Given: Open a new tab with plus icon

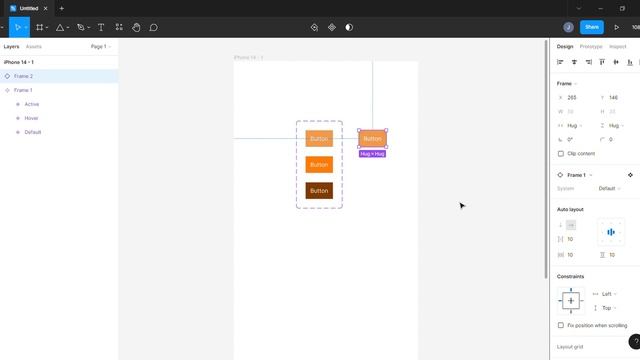Looking at the screenshot, I should tap(62, 8).
